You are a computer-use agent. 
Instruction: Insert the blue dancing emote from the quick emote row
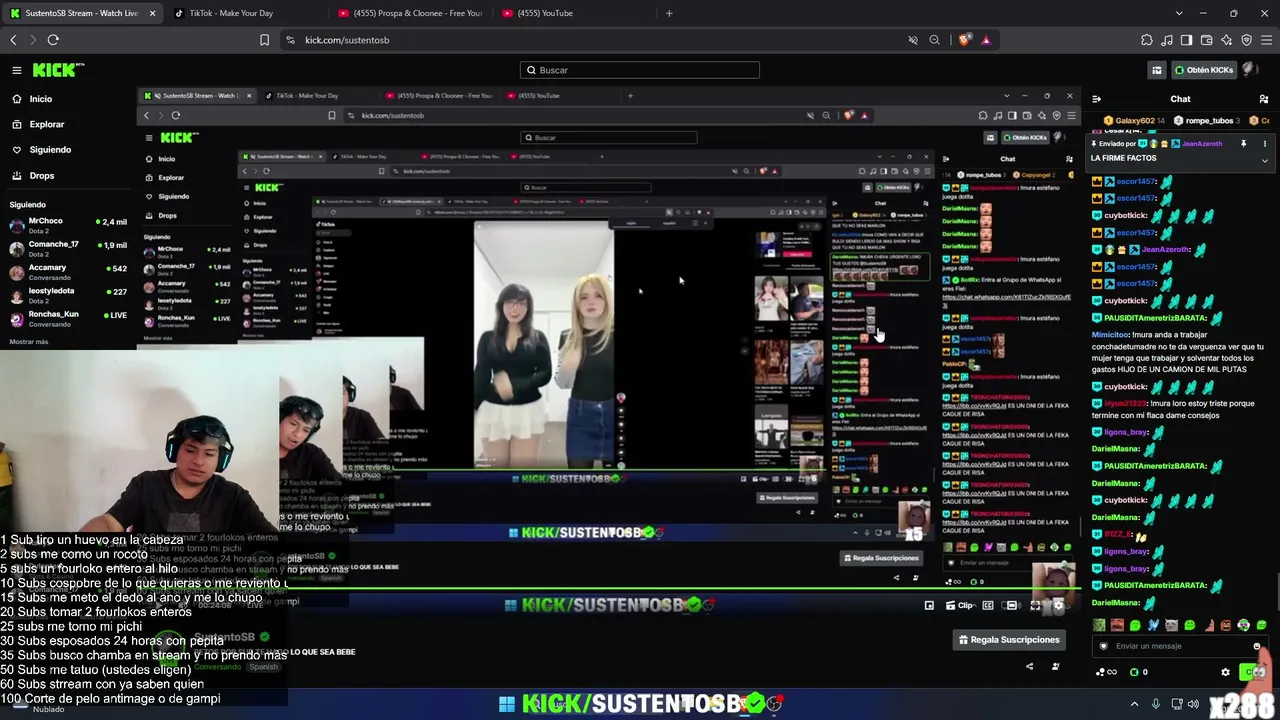pos(1153,626)
